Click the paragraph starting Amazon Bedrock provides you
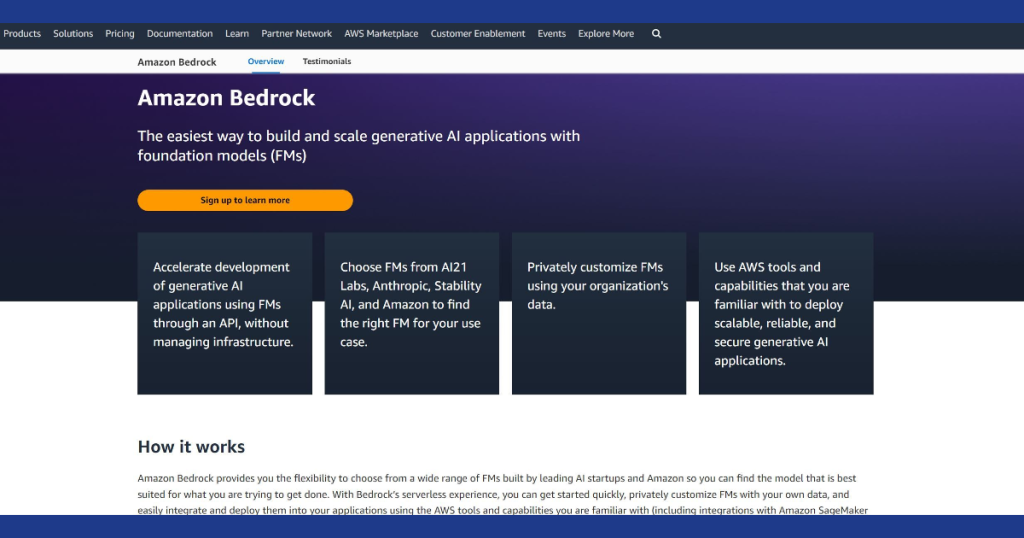Viewport: 1024px width, 538px height. [503, 495]
